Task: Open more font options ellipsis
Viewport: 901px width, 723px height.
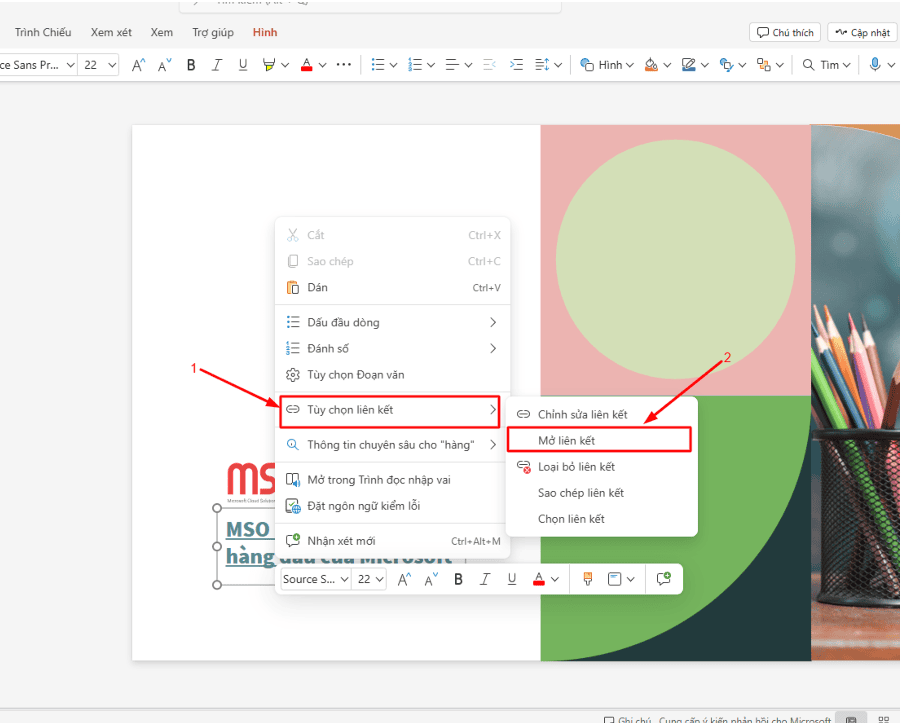Action: tap(344, 65)
